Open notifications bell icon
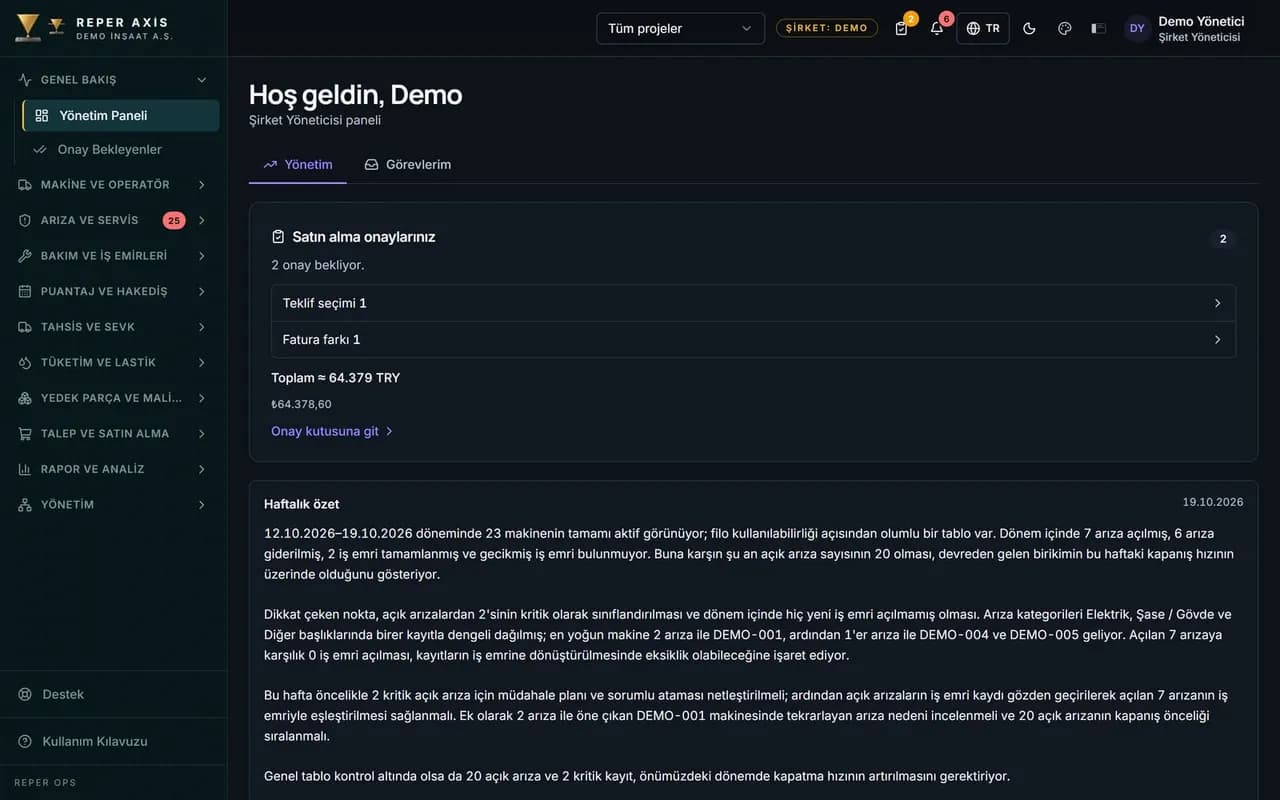The height and width of the screenshot is (800, 1280). 937,28
